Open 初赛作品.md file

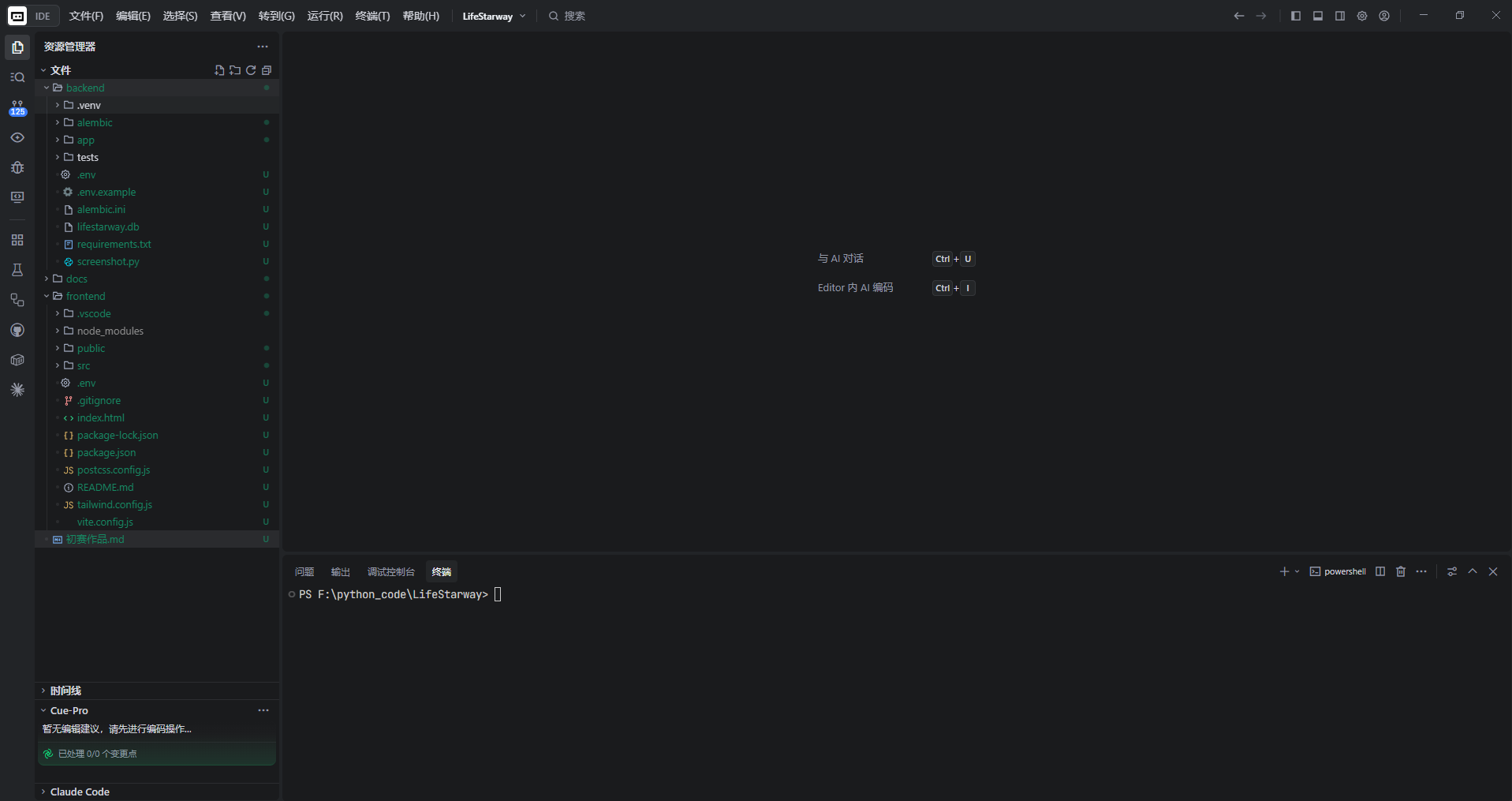pyautogui.click(x=158, y=539)
